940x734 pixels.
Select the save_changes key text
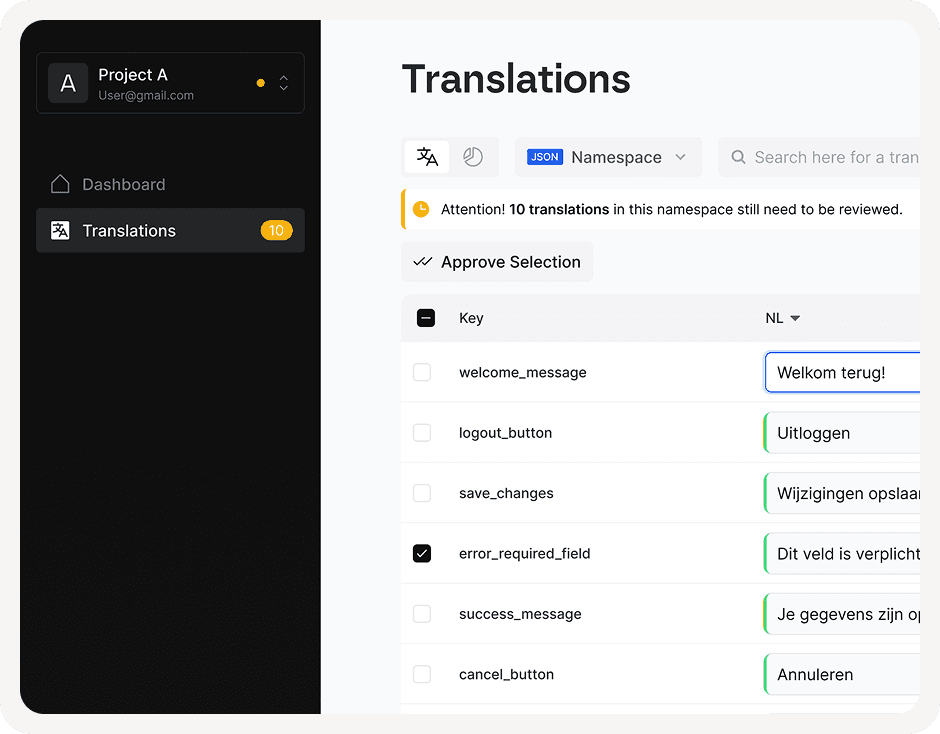pos(506,493)
